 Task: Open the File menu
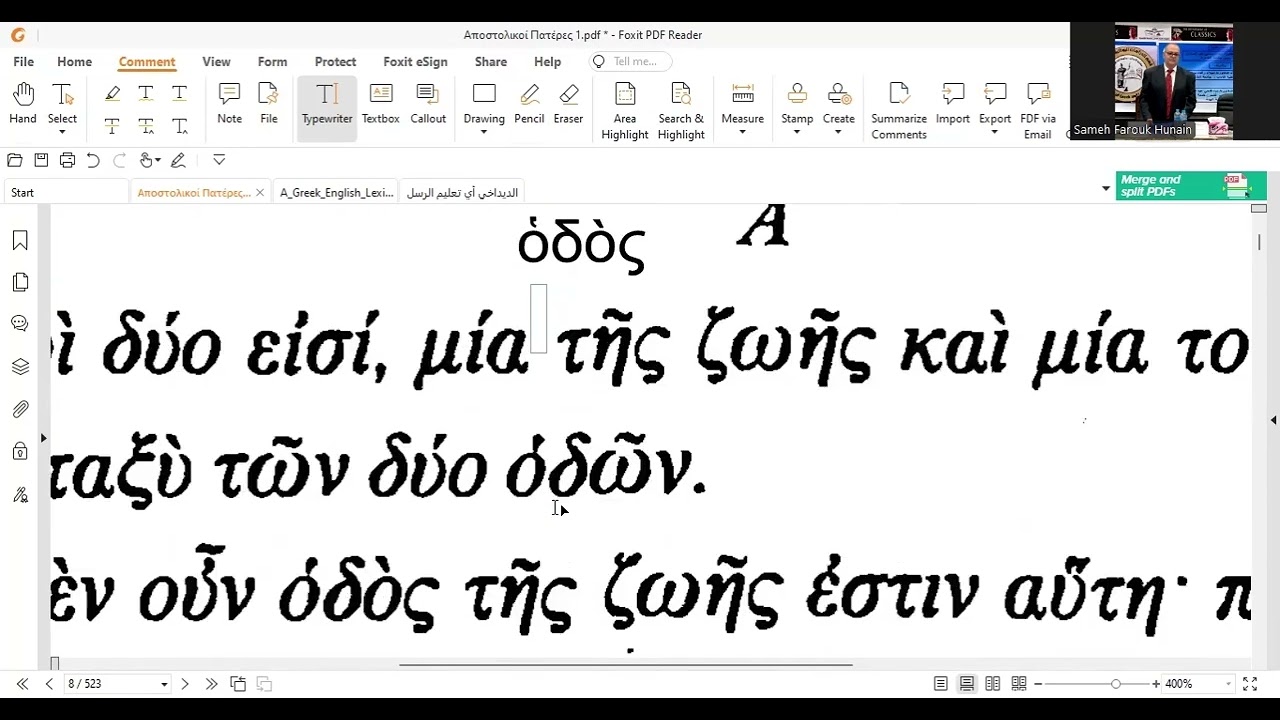click(x=23, y=62)
